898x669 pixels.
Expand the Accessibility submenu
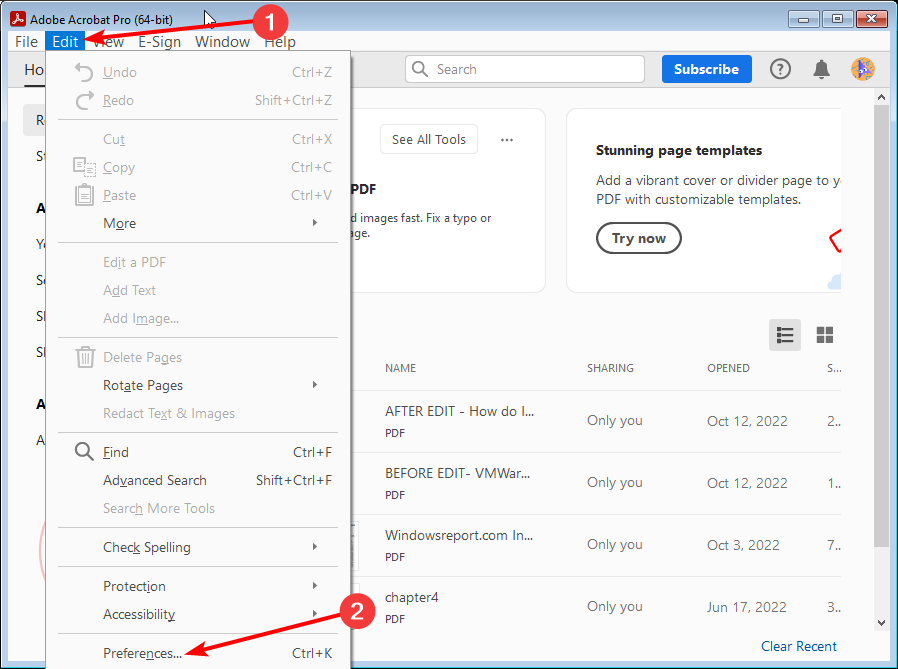(x=198, y=615)
